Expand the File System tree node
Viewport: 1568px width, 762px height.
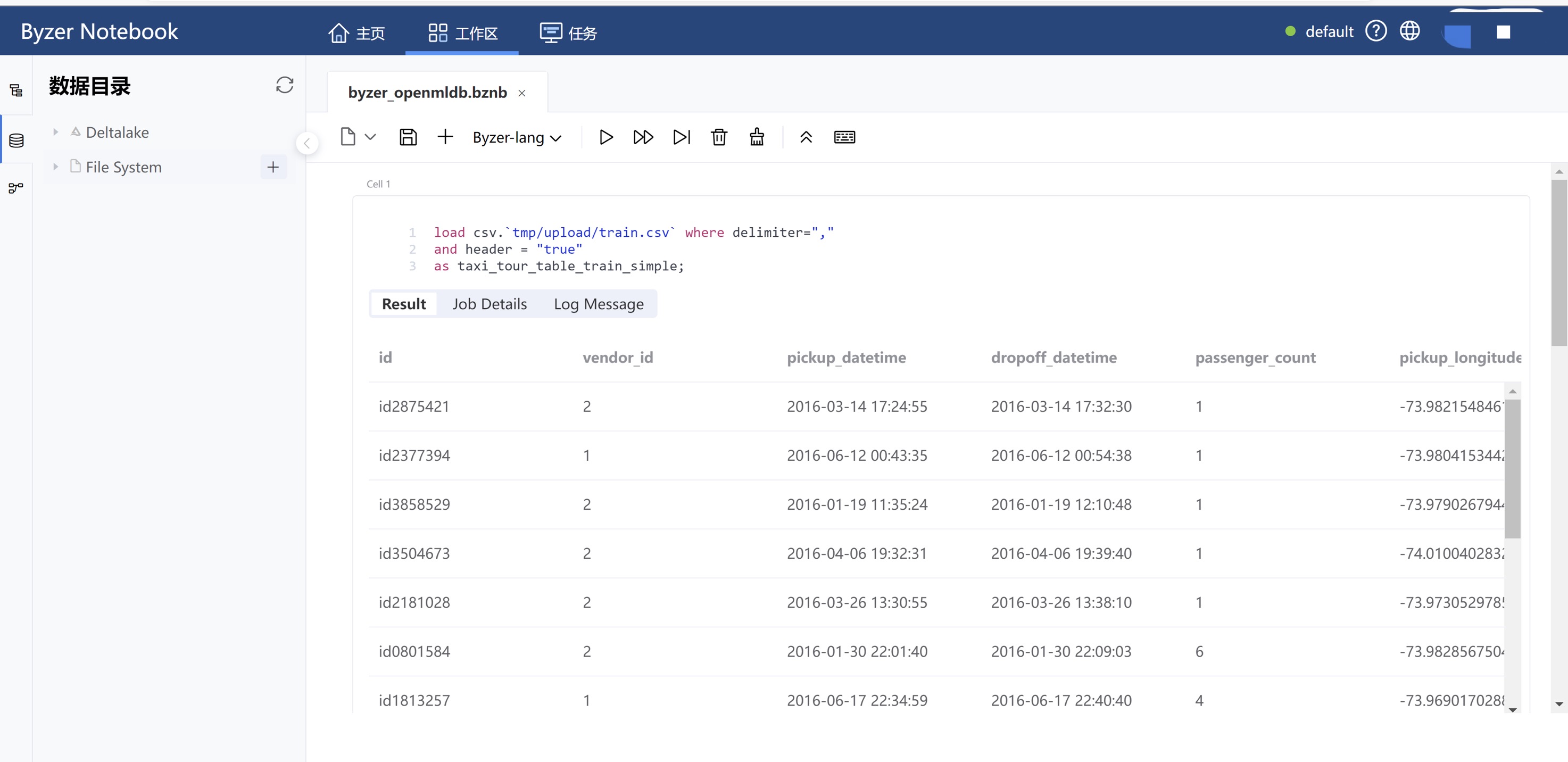tap(55, 167)
